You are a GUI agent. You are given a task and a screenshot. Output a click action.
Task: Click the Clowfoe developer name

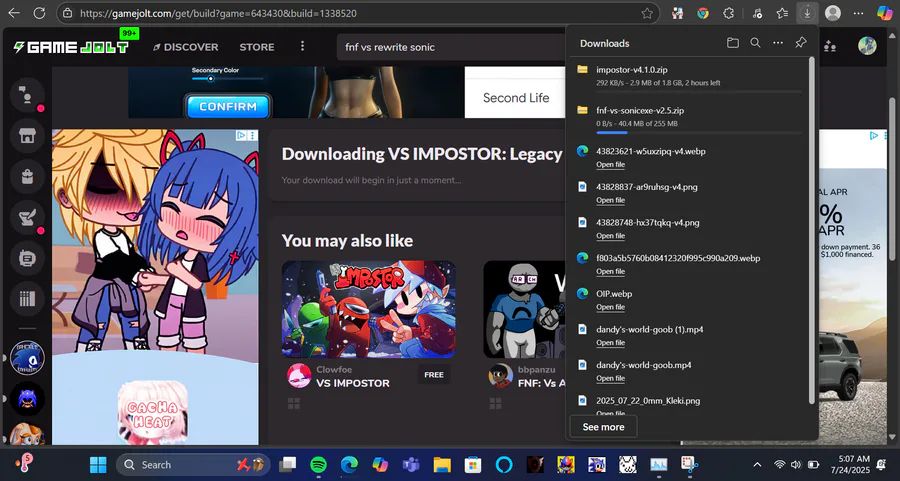coord(334,369)
